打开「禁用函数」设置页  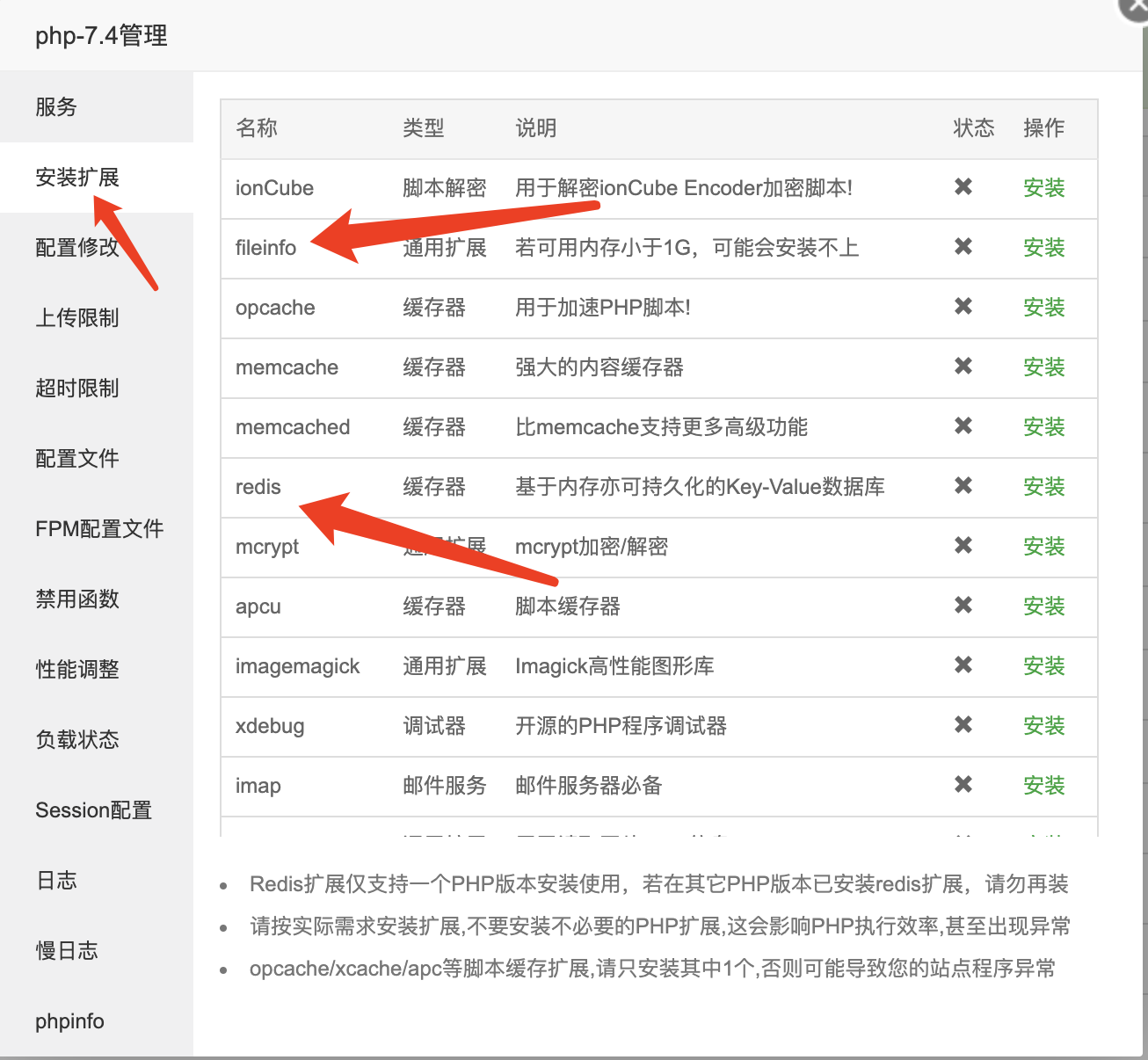pos(76,599)
